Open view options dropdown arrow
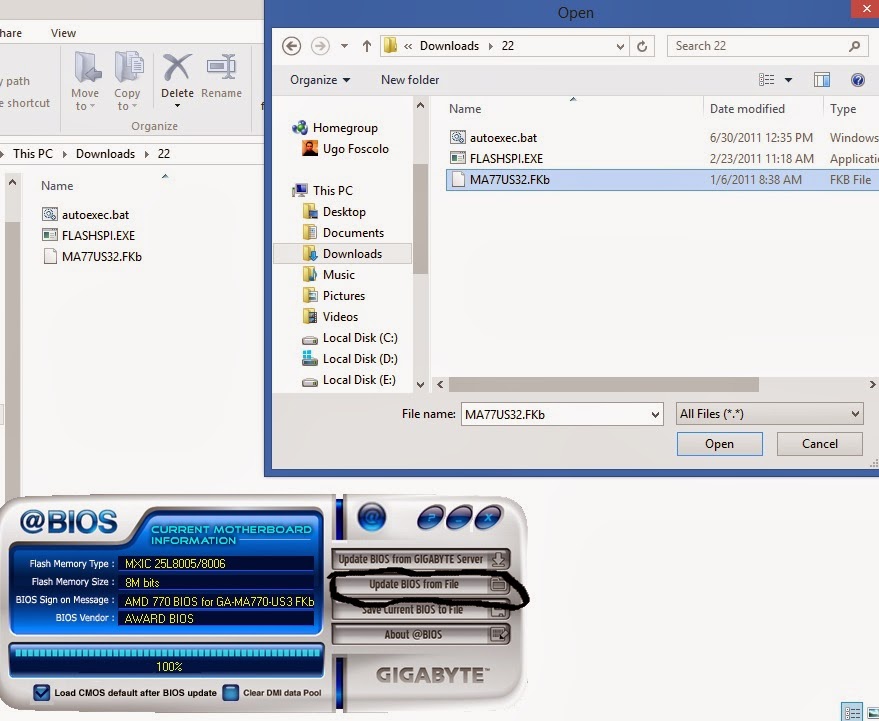Image resolution: width=879 pixels, height=721 pixels. 788,80
